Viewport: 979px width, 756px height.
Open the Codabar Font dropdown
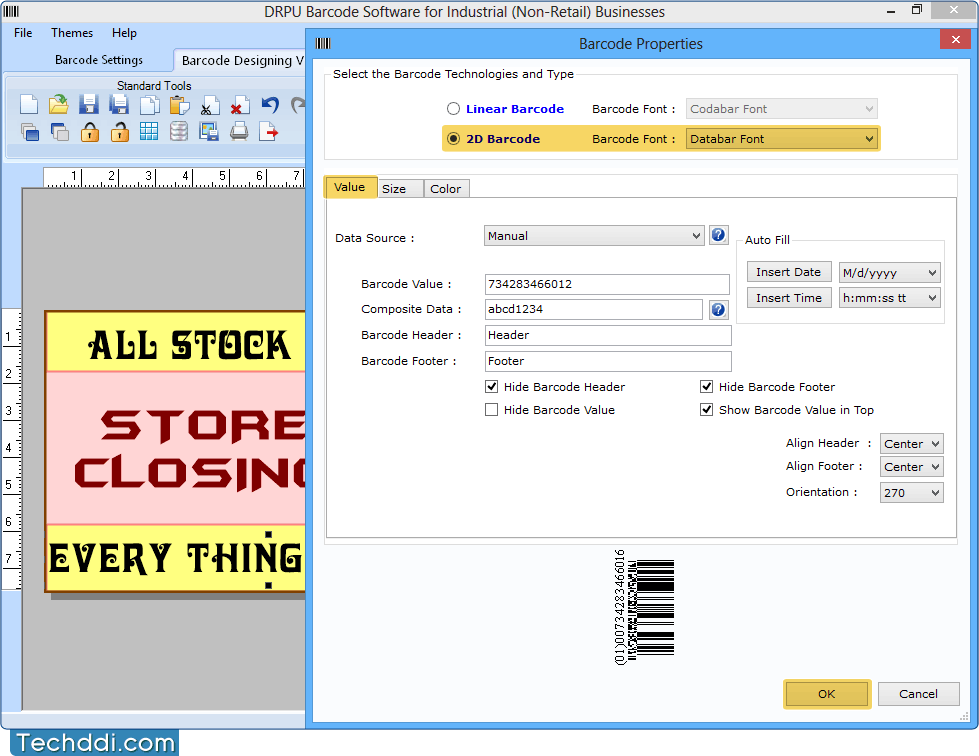pyautogui.click(x=782, y=109)
